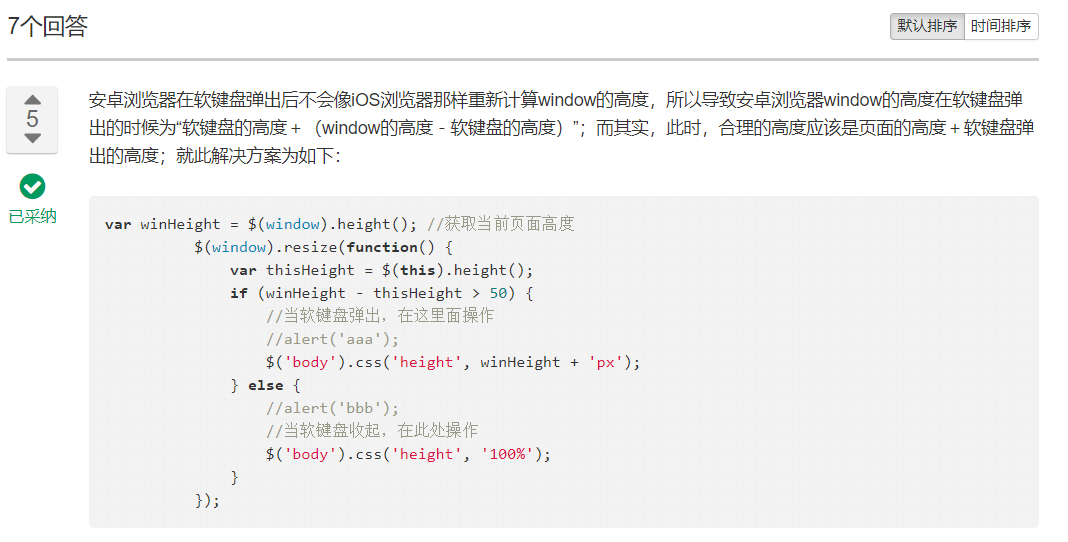Click the //获取当前页面高度 code comment
Viewport: 1068px width, 542px height.
[x=501, y=224]
